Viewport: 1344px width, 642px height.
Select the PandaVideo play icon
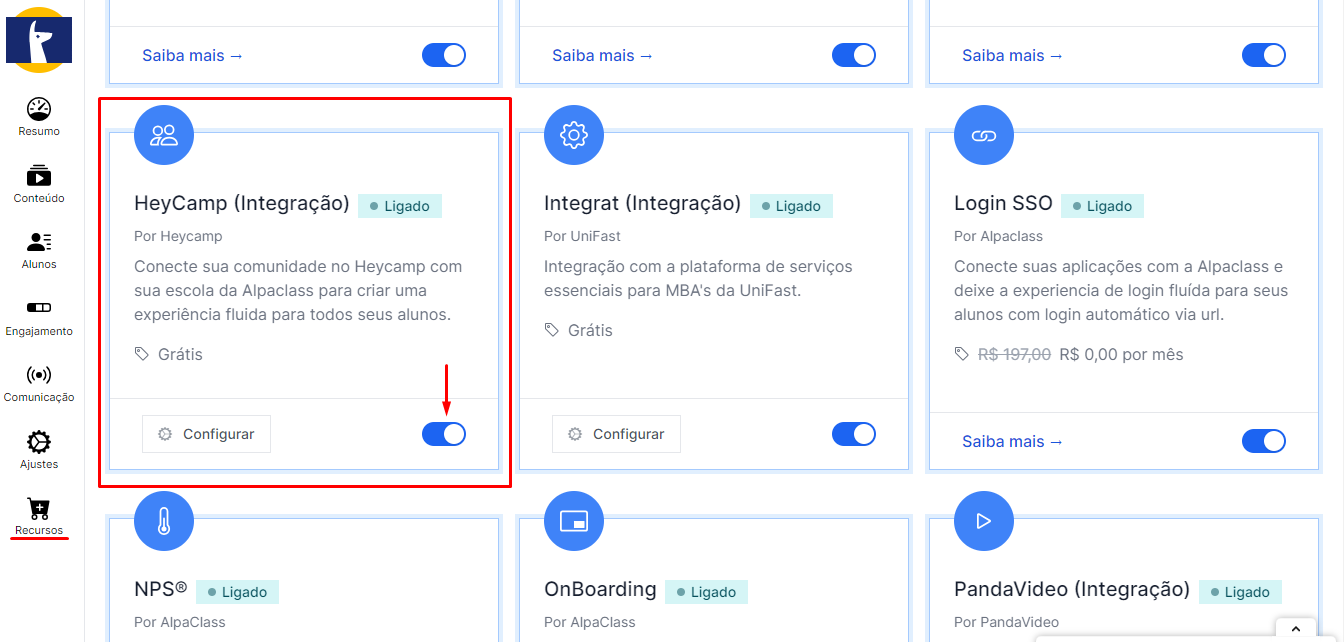984,521
